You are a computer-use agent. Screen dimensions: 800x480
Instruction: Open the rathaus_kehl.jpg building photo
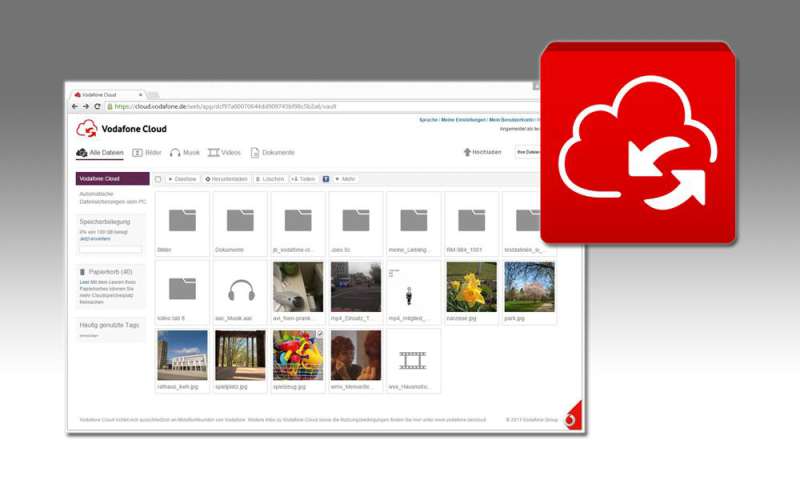(x=182, y=355)
